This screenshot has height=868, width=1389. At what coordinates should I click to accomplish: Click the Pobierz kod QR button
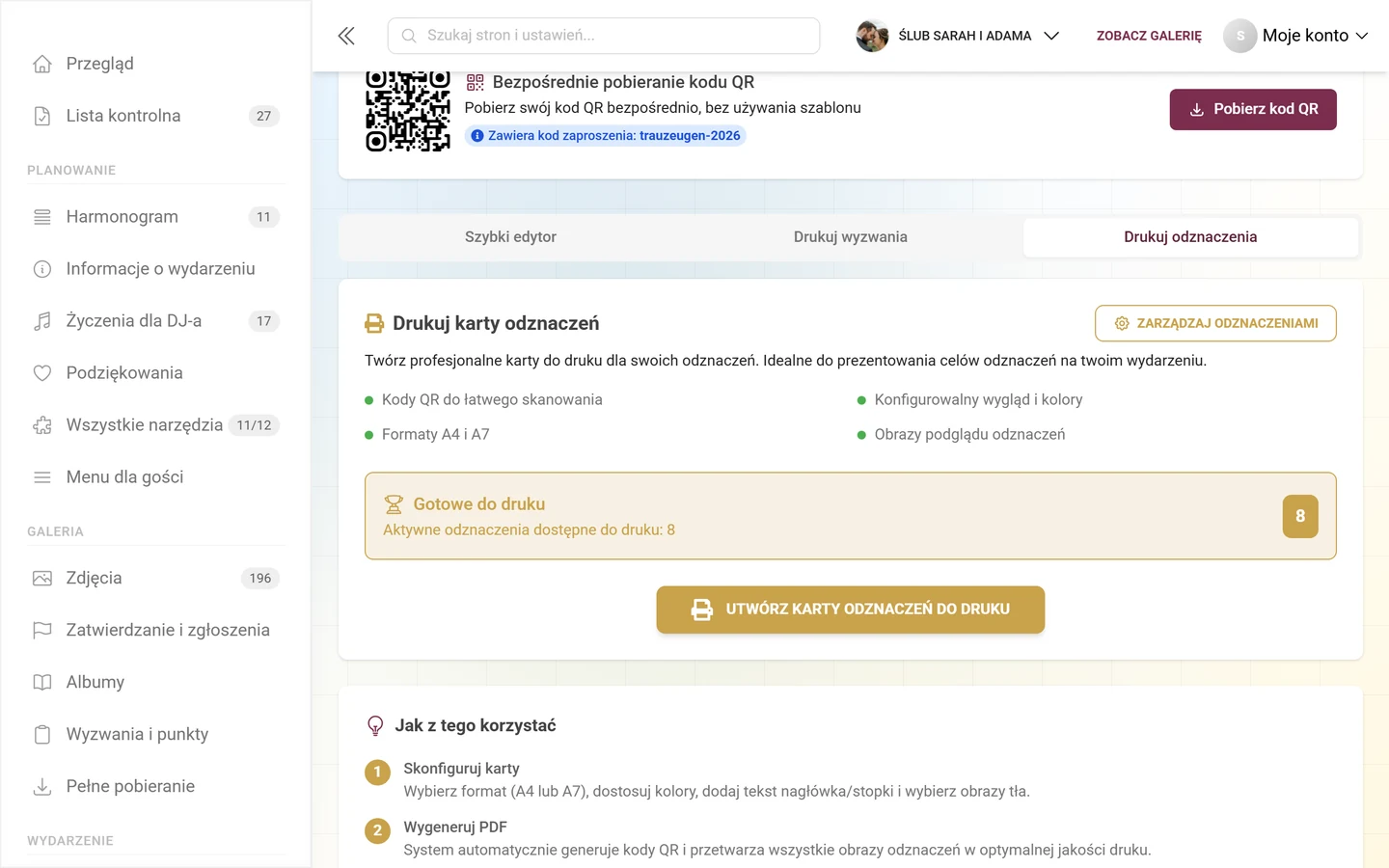pyautogui.click(x=1253, y=109)
